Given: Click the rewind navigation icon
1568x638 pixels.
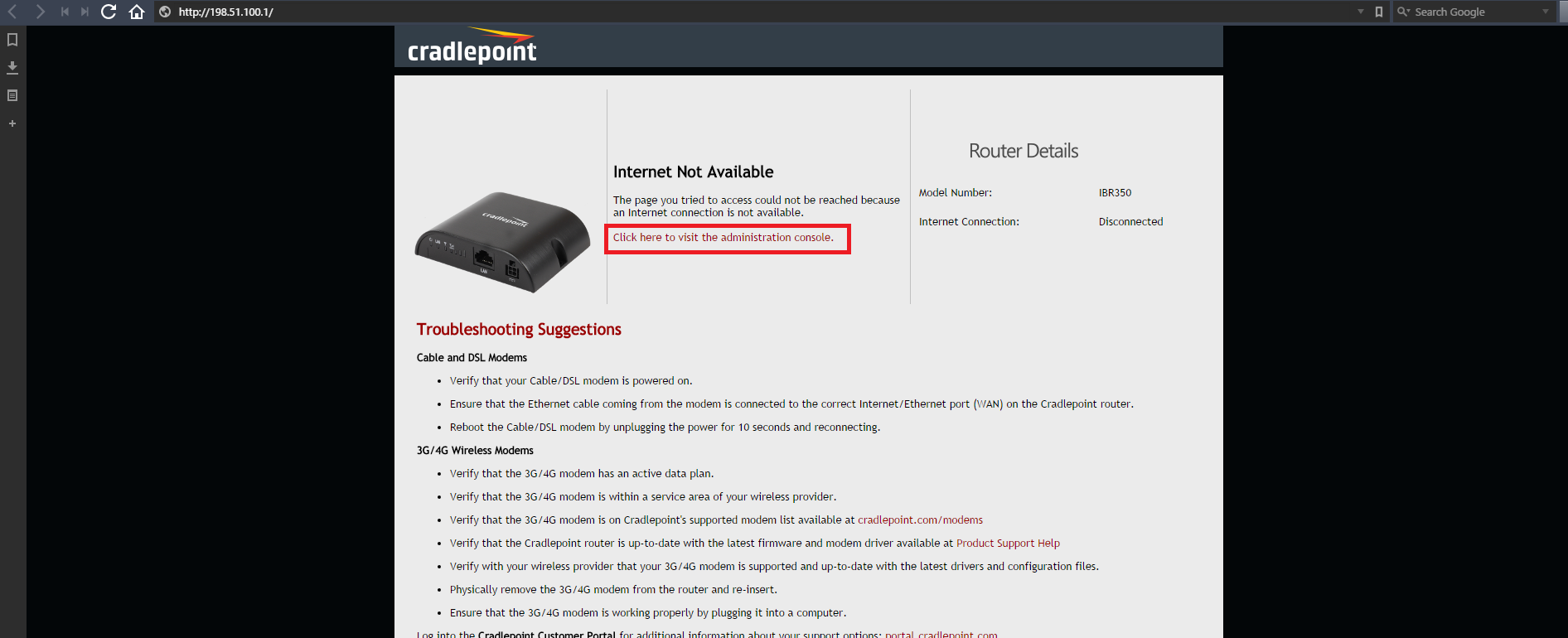Looking at the screenshot, I should pyautogui.click(x=65, y=12).
